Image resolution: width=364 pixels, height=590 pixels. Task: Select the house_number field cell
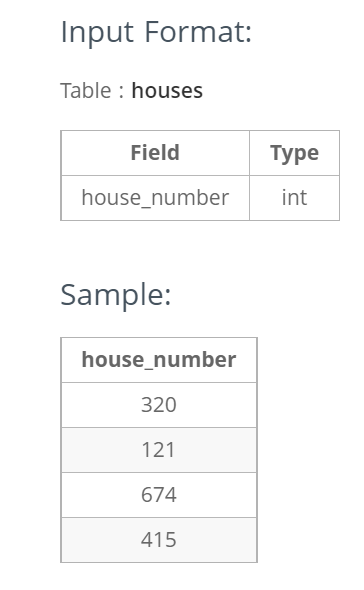155,198
